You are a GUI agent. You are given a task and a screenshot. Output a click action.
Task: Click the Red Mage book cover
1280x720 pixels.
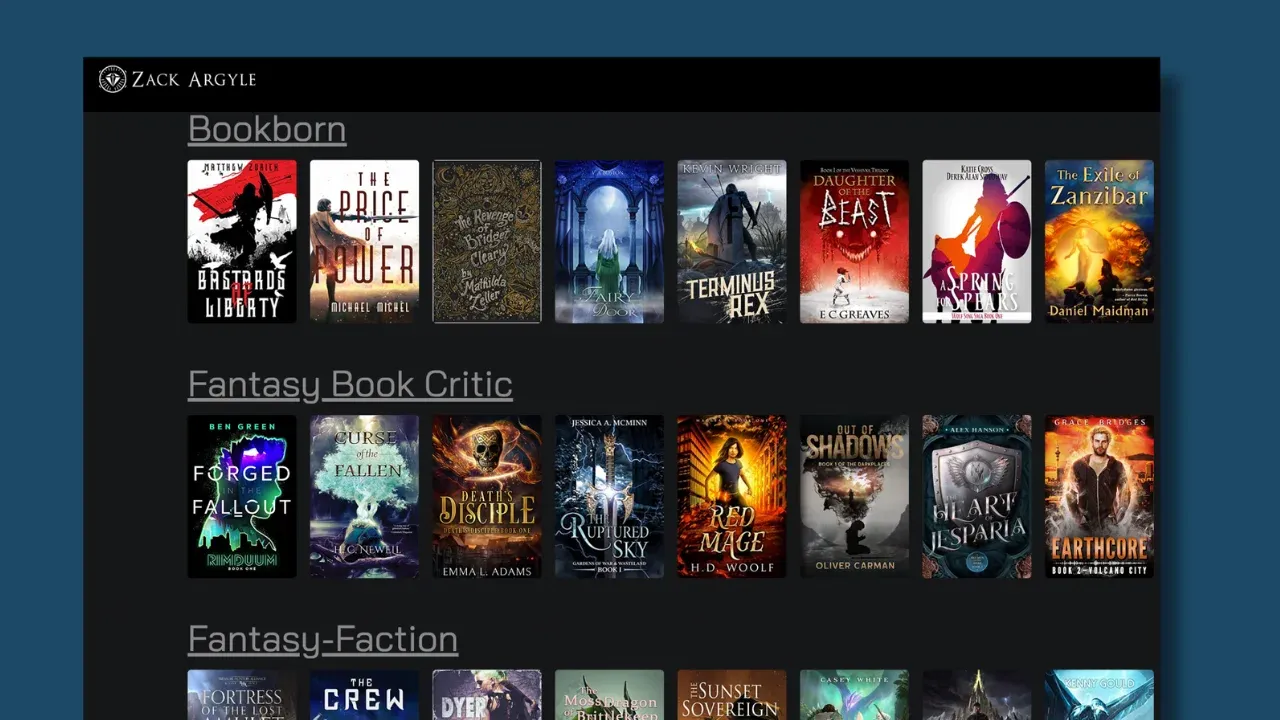[x=732, y=496]
